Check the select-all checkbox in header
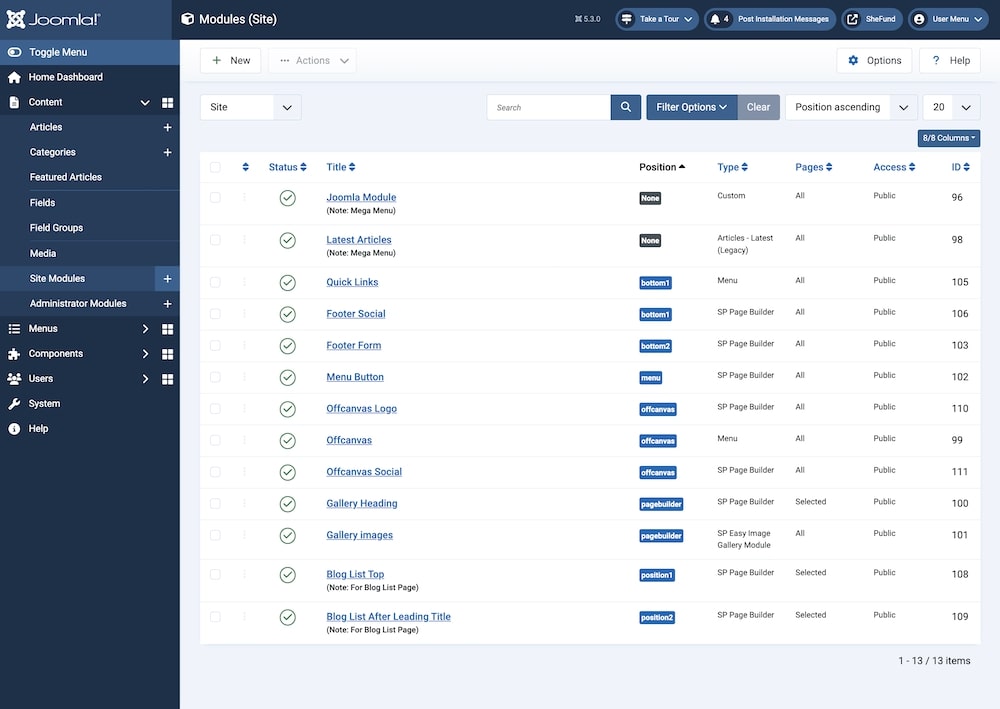This screenshot has height=709, width=1000. [215, 167]
